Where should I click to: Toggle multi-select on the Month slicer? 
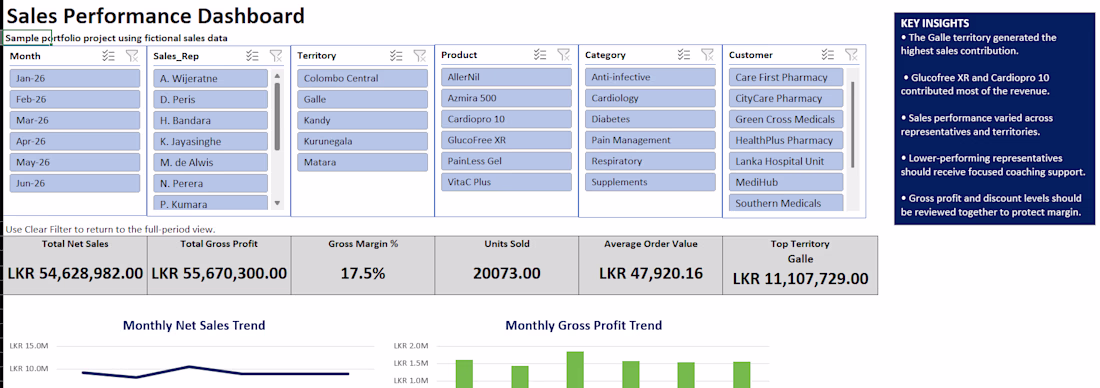click(108, 56)
